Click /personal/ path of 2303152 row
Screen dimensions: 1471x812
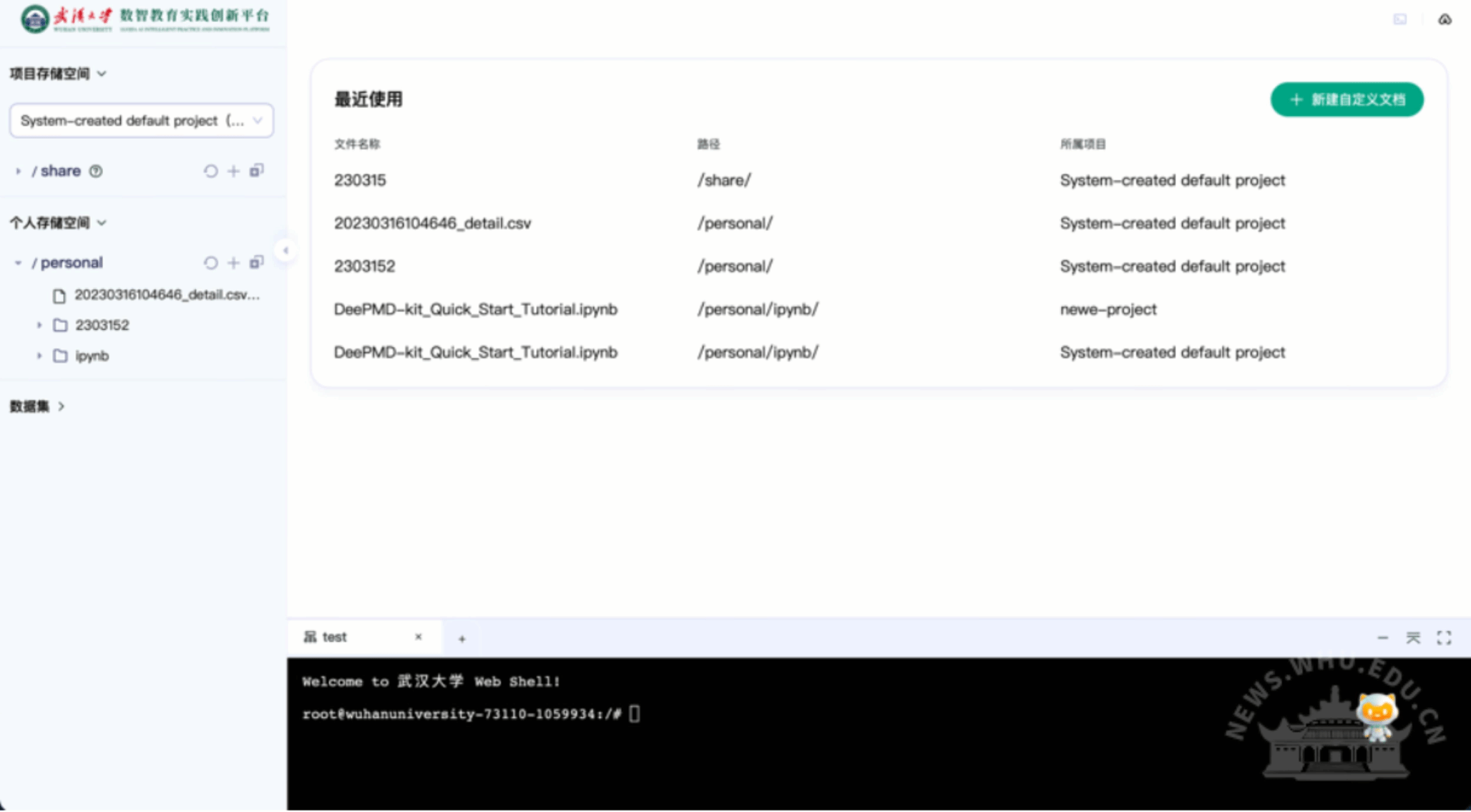coord(735,266)
